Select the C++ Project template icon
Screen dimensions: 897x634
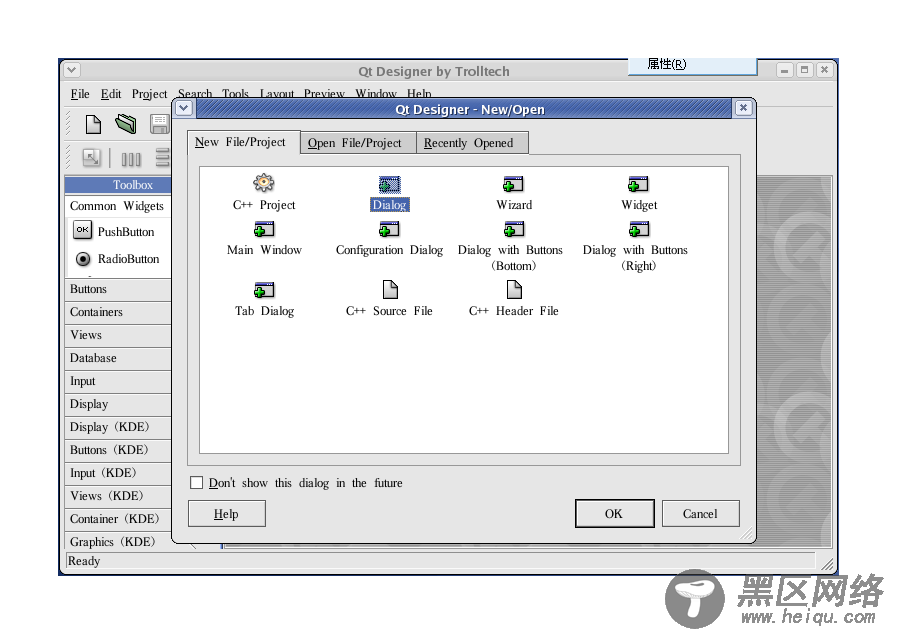click(264, 183)
